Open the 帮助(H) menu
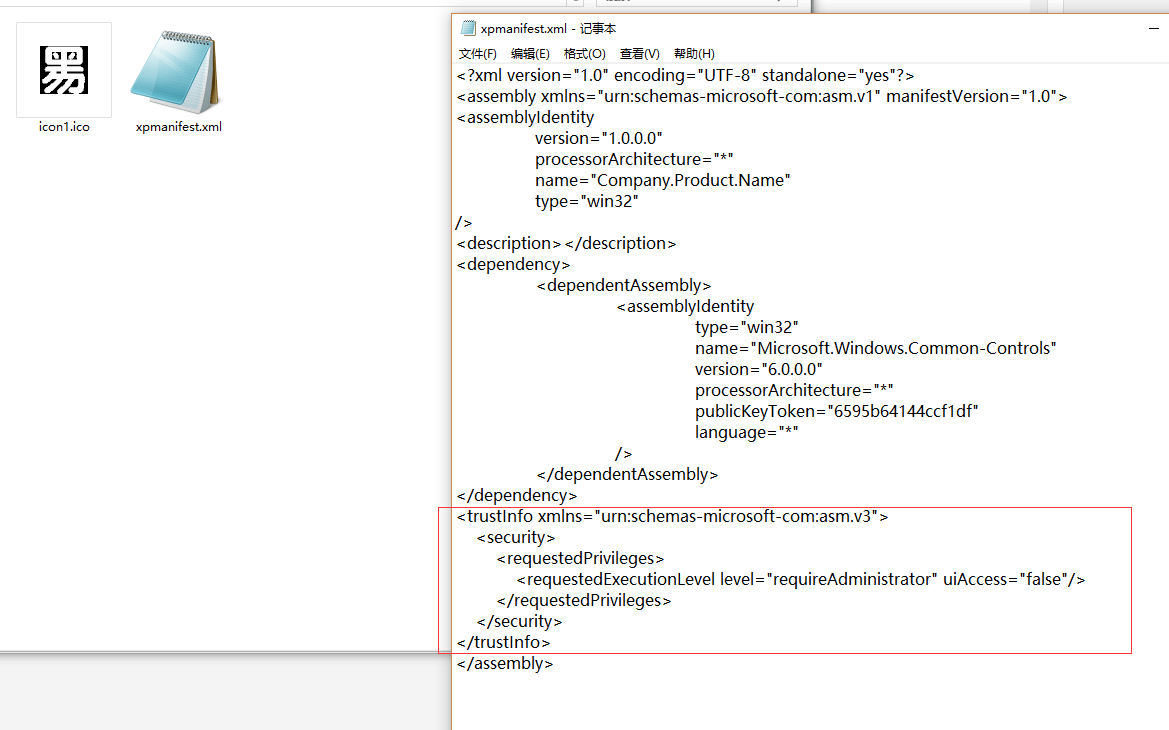This screenshot has height=730, width=1169. point(694,54)
